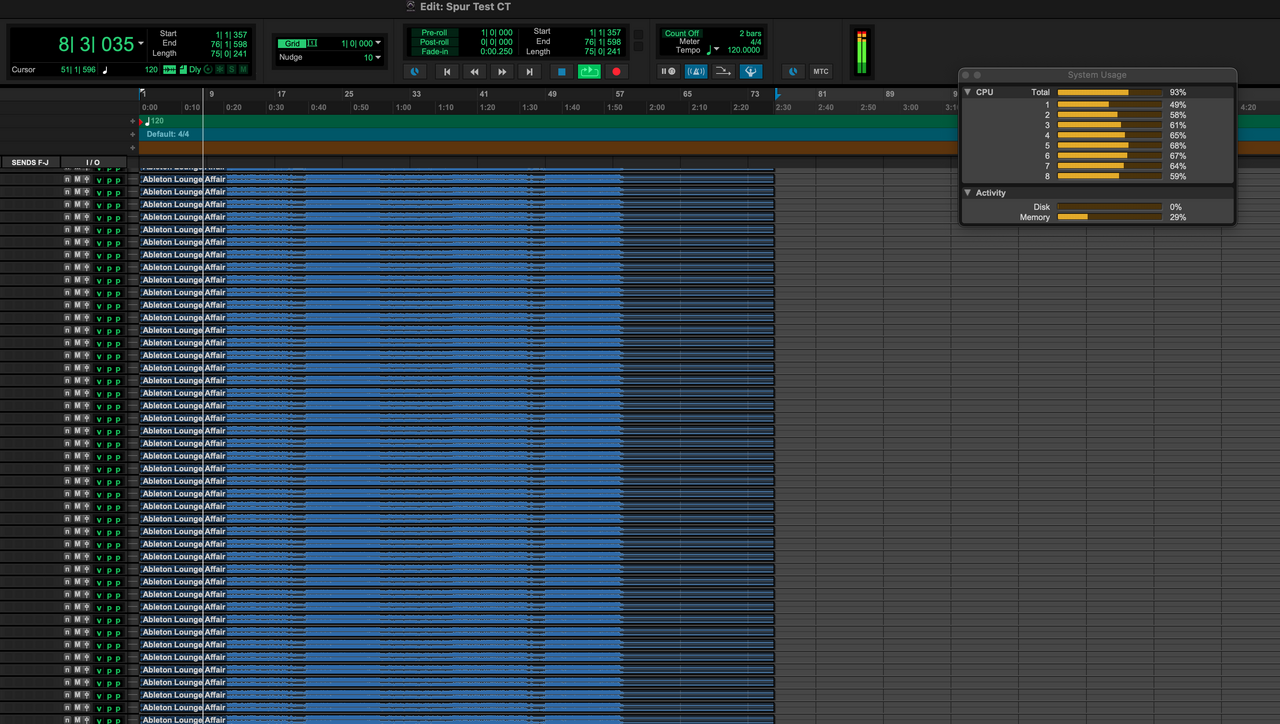Toggle the Post-roll button

click(x=435, y=42)
